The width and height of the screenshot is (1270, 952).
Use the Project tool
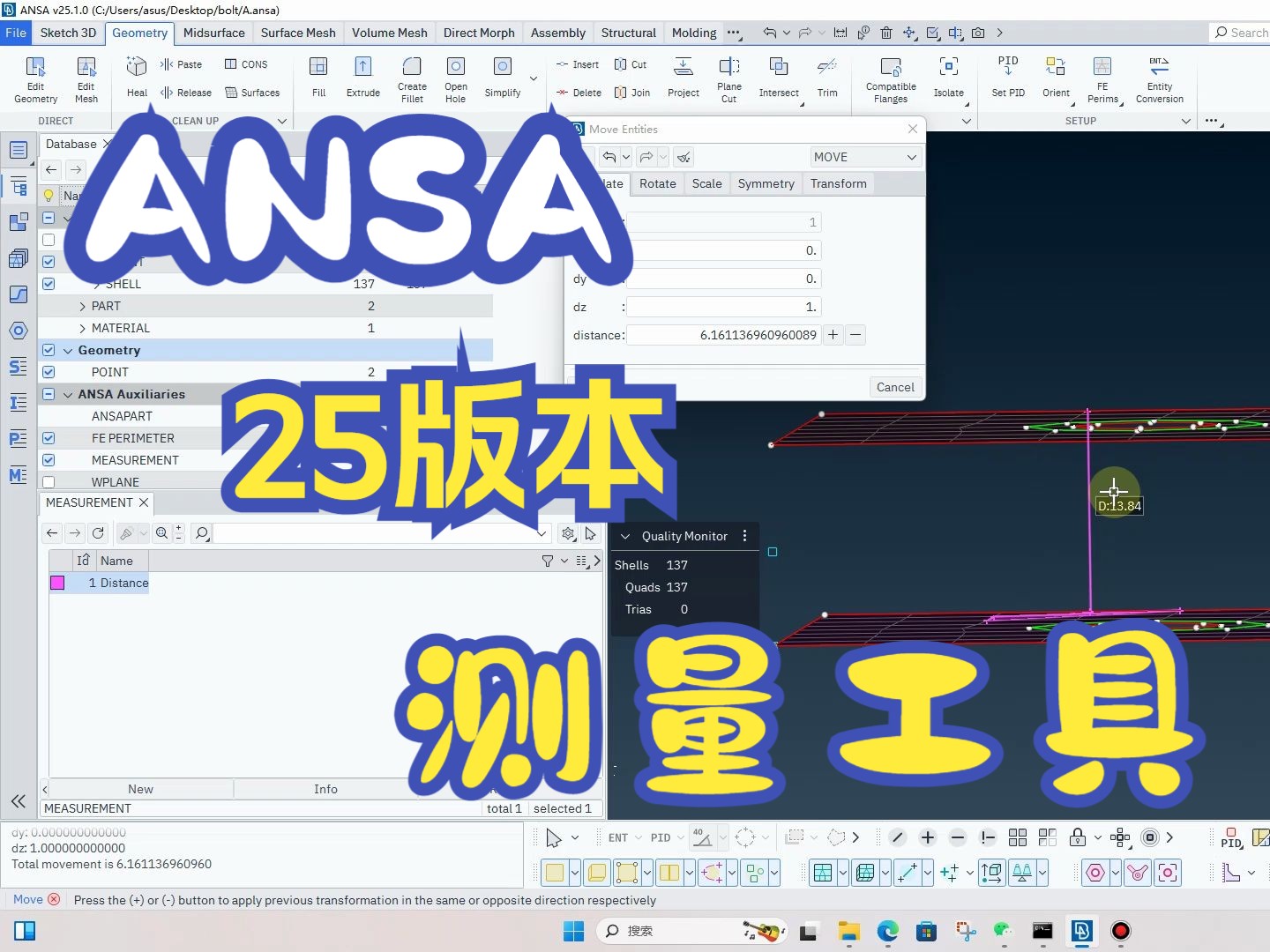coord(684,78)
